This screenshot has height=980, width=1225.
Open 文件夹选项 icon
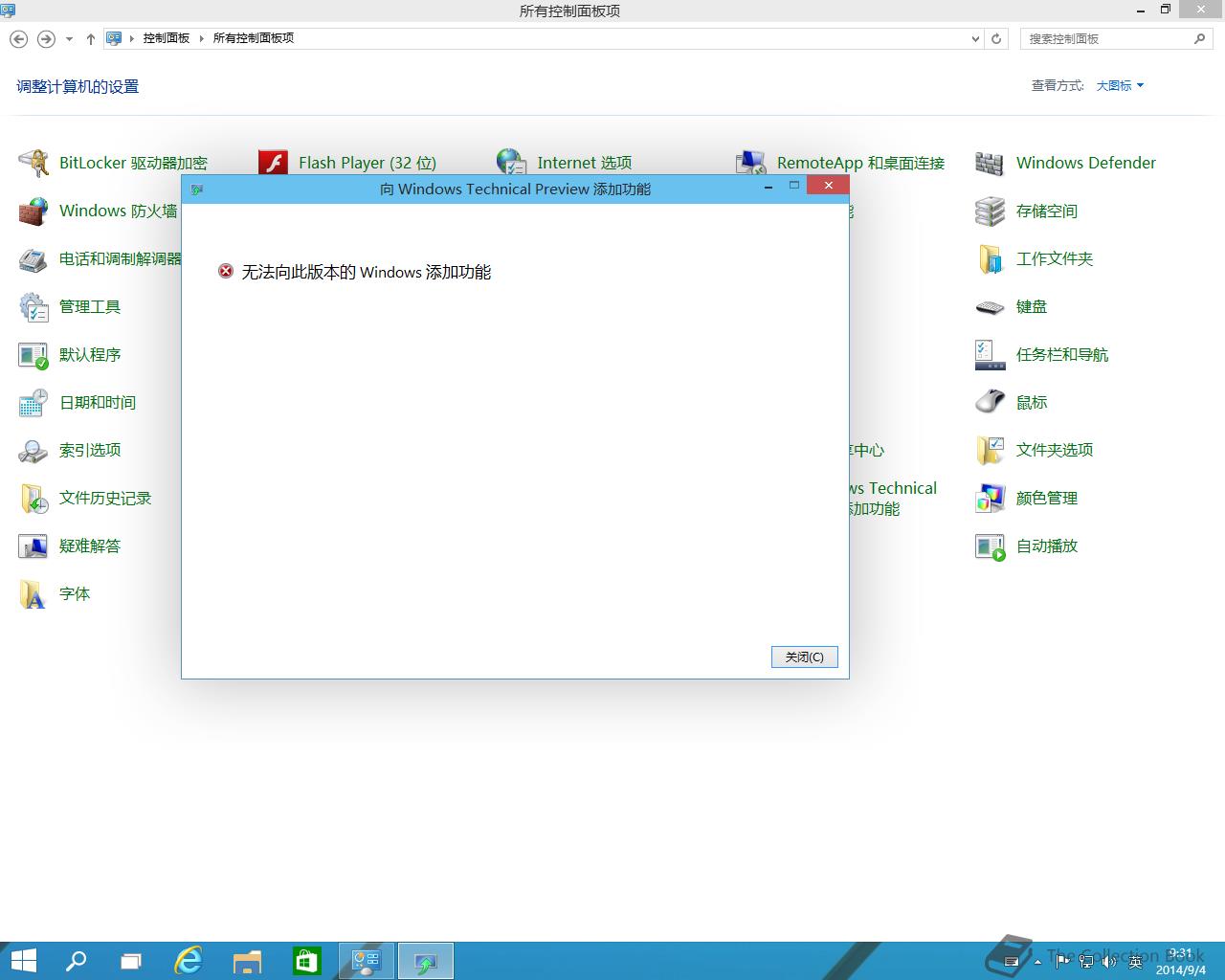pyautogui.click(x=990, y=450)
